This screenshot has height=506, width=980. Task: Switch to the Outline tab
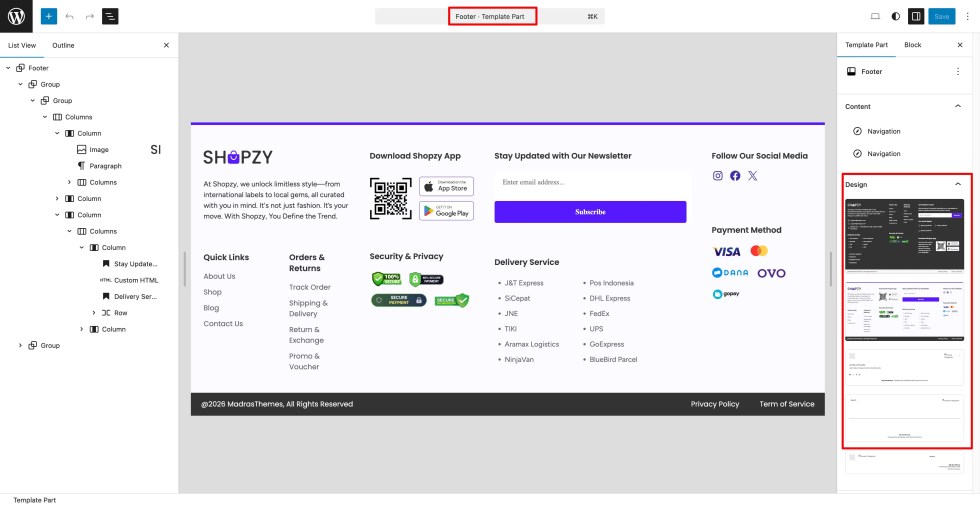point(63,45)
